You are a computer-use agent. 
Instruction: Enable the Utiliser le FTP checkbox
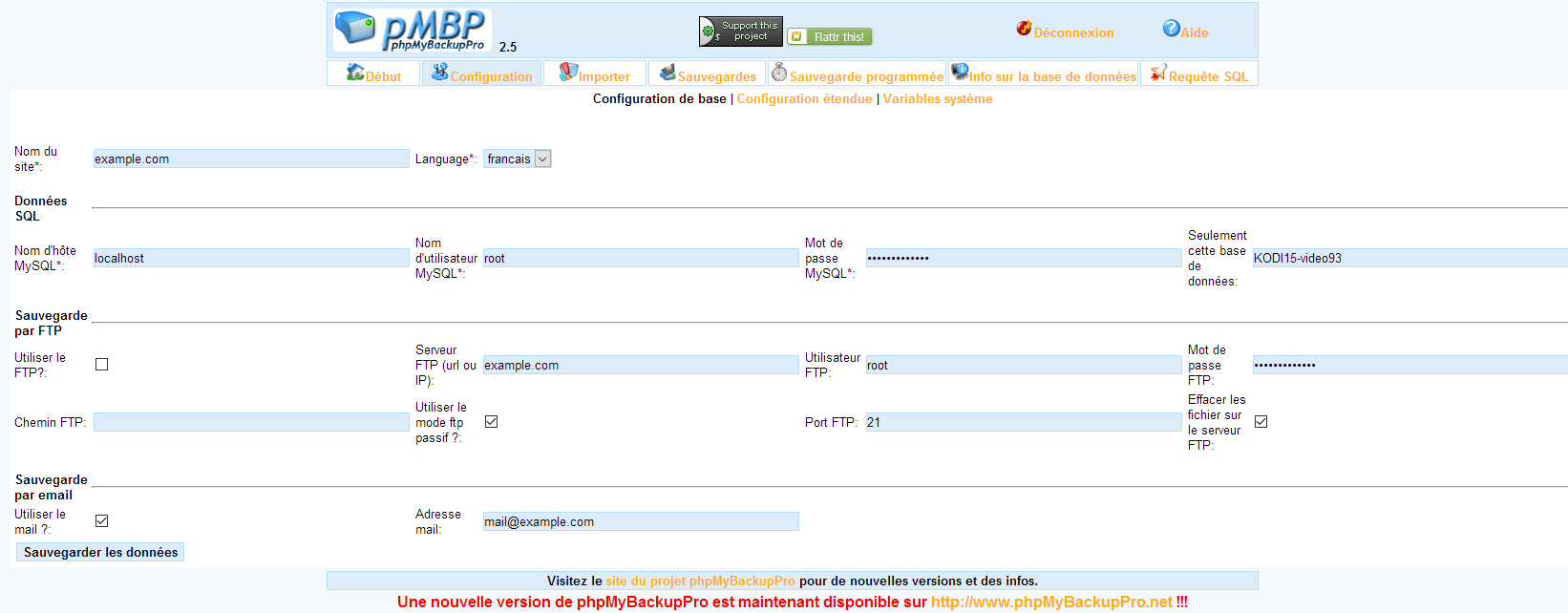tap(102, 365)
